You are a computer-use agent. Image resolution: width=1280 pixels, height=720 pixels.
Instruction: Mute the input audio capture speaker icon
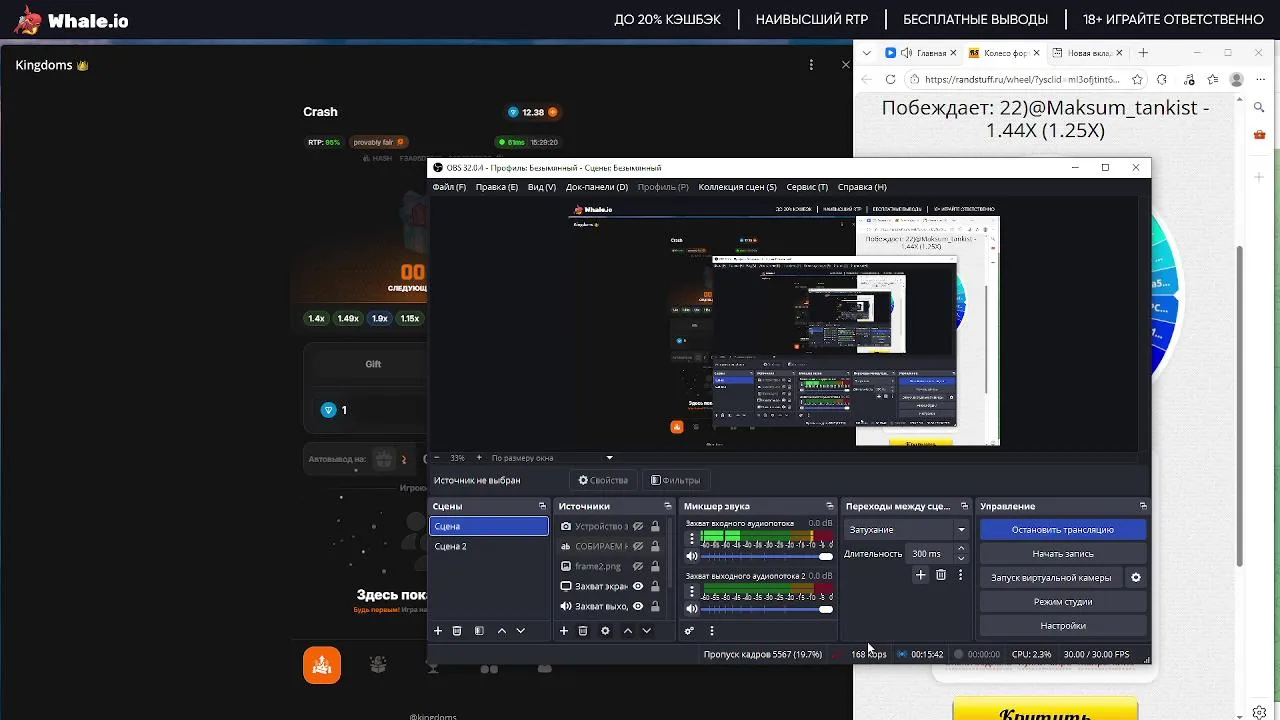(x=691, y=556)
